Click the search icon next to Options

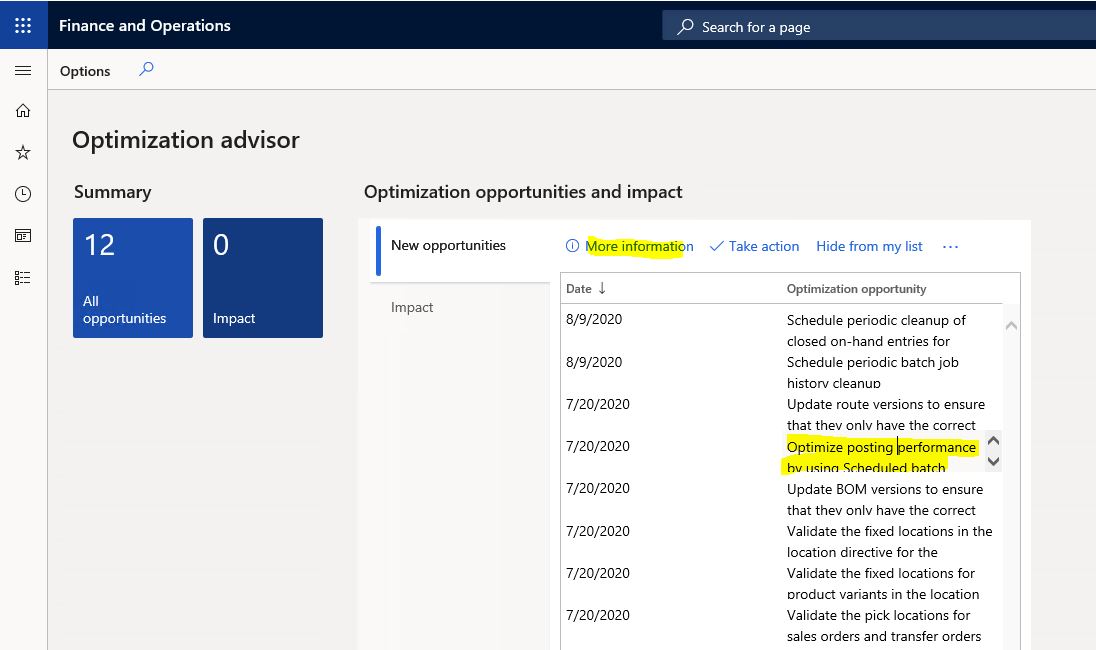146,69
